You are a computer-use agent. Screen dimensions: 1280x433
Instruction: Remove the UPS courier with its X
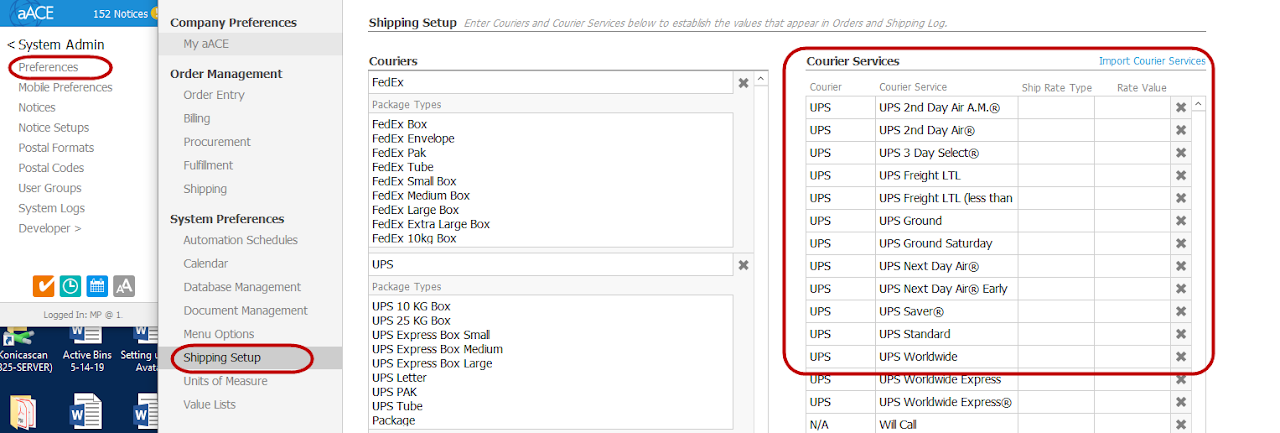pyautogui.click(x=743, y=265)
